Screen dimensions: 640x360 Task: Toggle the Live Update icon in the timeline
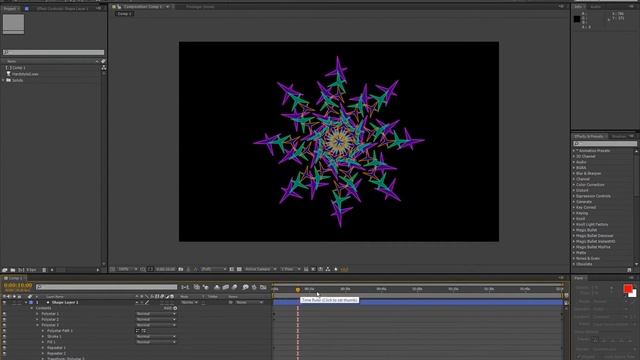[x=196, y=287]
